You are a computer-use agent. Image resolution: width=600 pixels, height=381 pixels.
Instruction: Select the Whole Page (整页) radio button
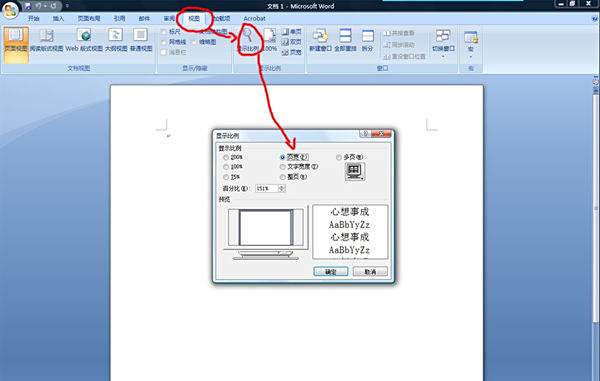coord(283,177)
